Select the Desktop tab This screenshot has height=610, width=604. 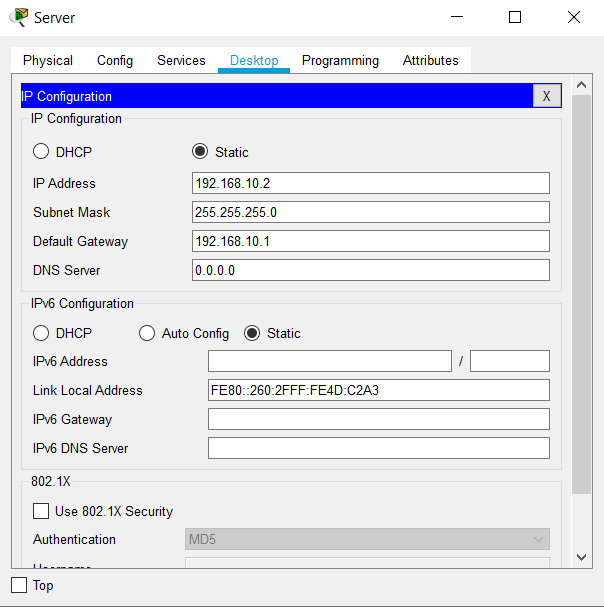pos(254,61)
